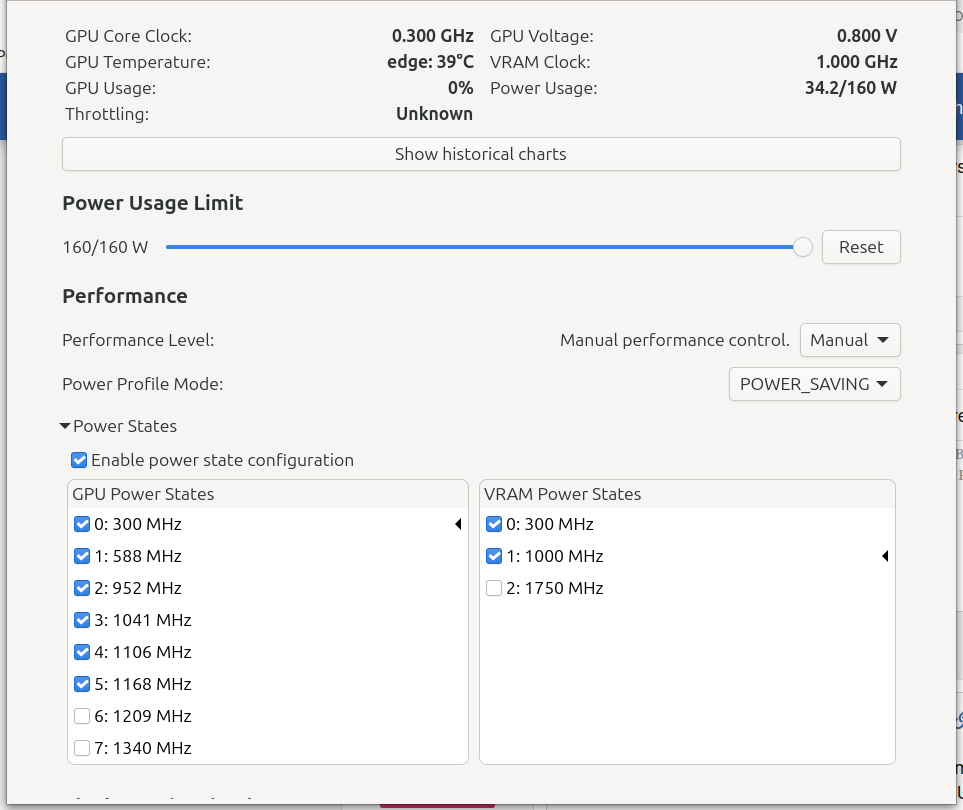
Task: Collapse the Power States disclosure triangle
Action: 65,426
